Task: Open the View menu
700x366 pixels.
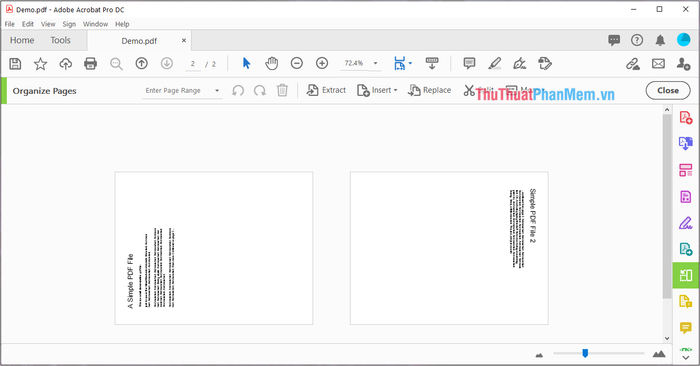Action: click(48, 24)
